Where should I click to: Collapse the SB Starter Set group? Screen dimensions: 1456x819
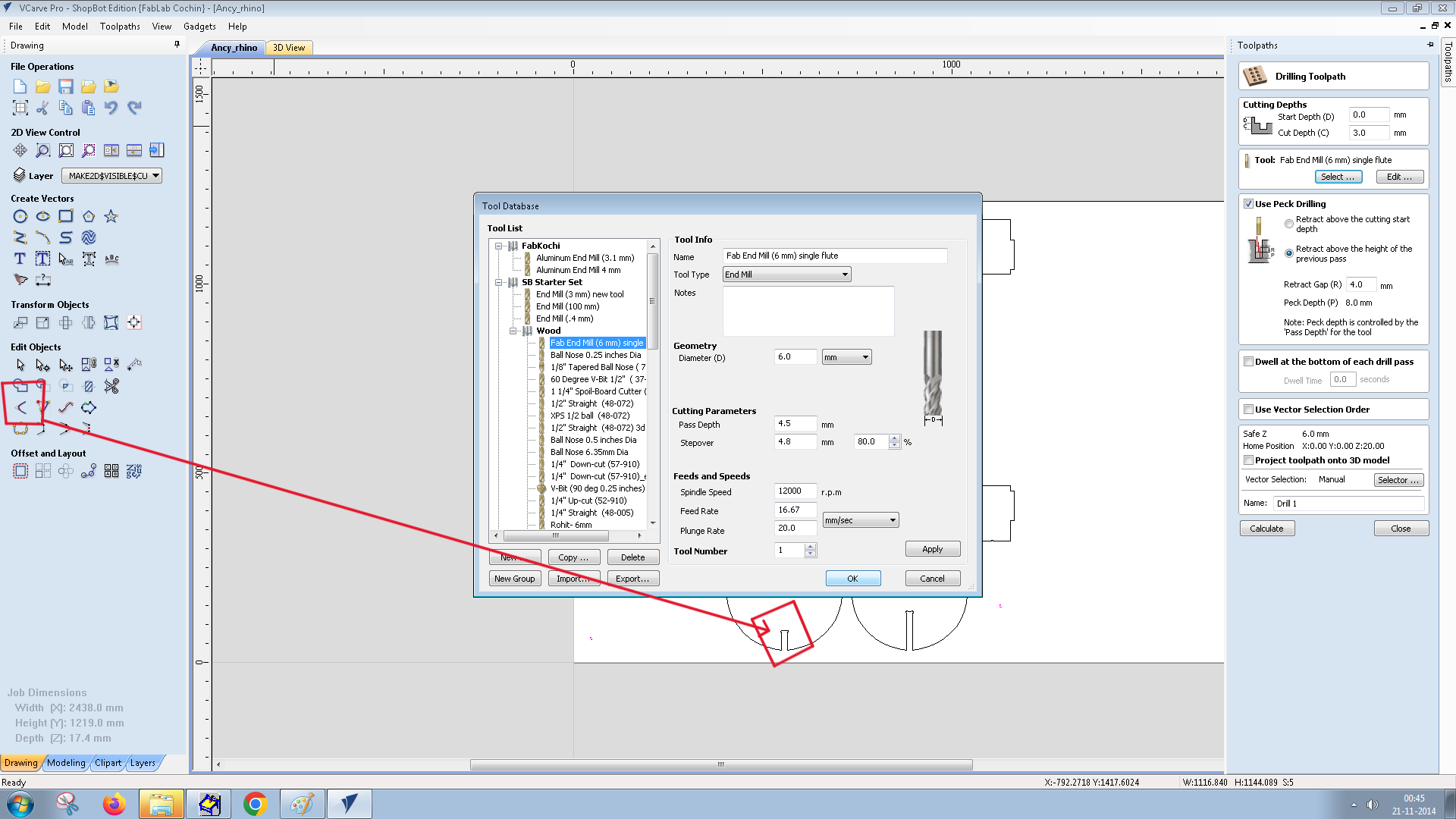(x=499, y=282)
